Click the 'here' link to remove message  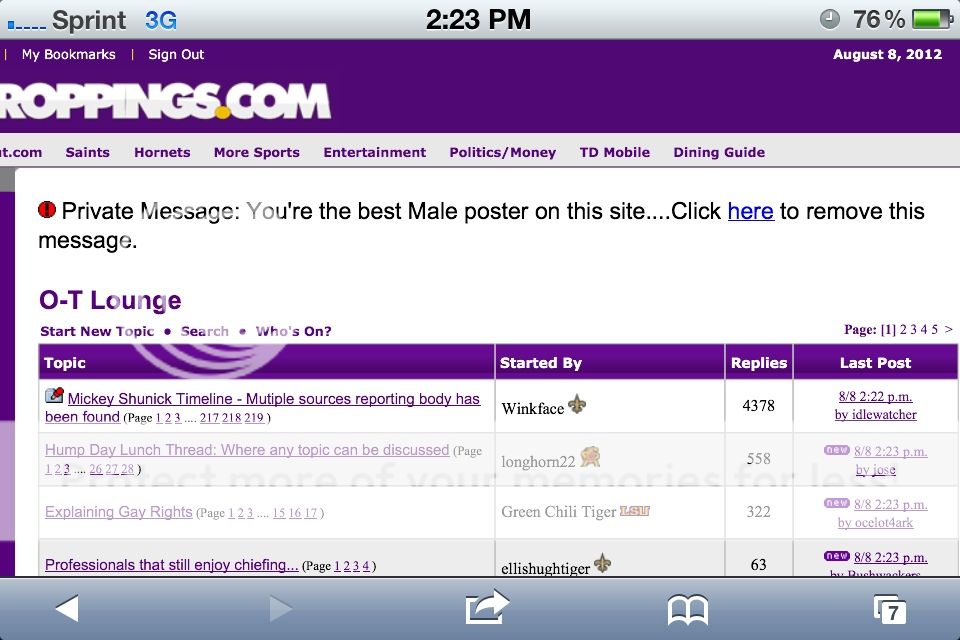click(751, 211)
